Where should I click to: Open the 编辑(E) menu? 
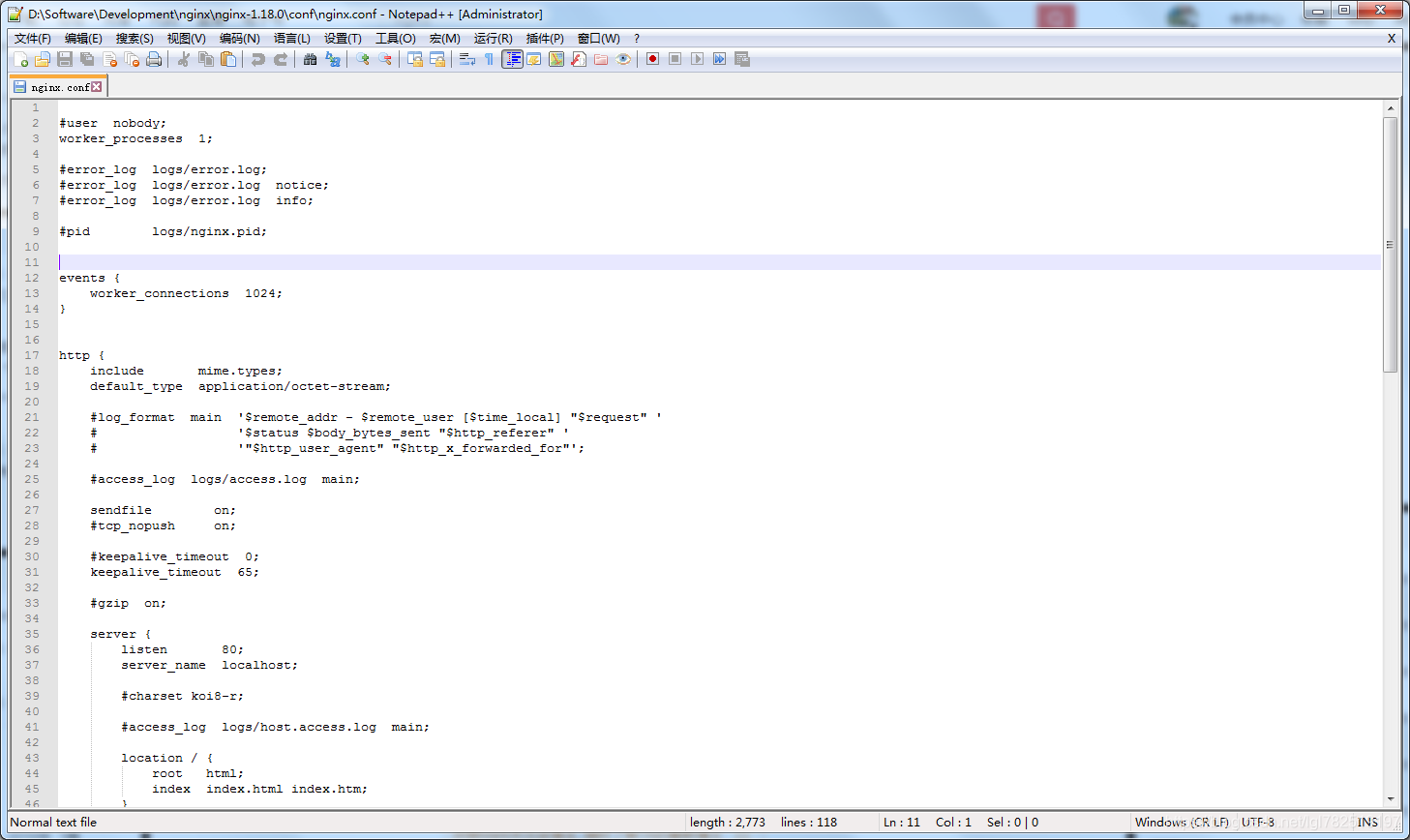pyautogui.click(x=83, y=39)
